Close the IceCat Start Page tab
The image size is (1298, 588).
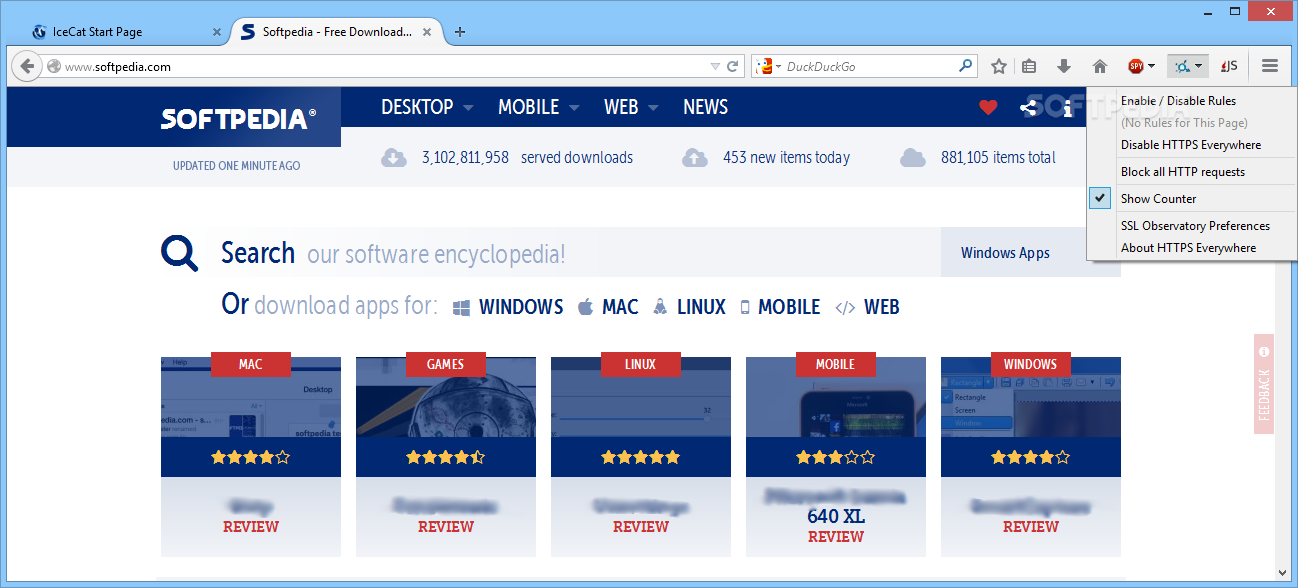[217, 32]
